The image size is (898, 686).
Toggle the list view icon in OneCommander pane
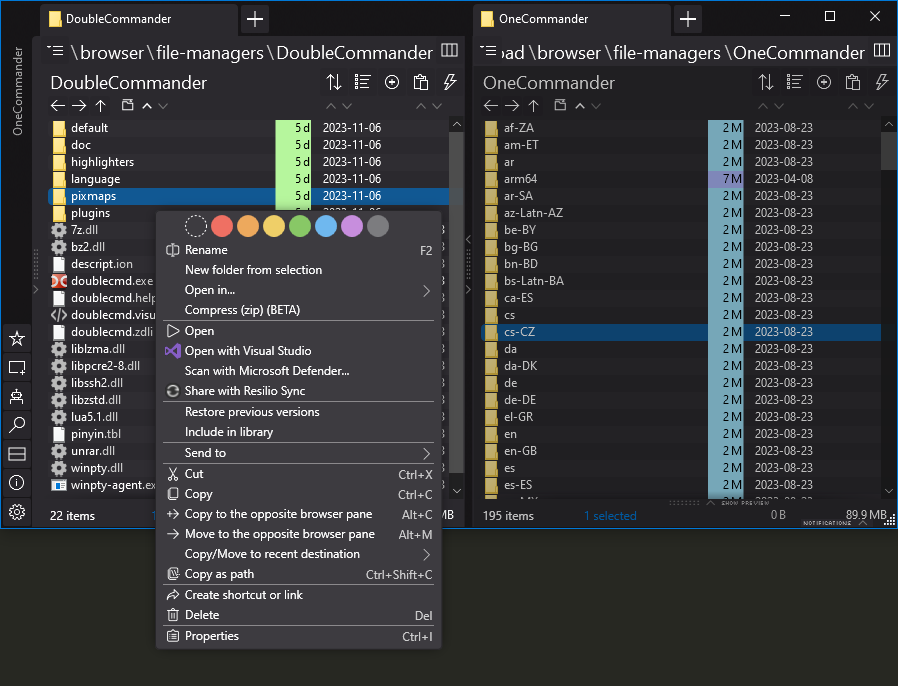click(795, 83)
